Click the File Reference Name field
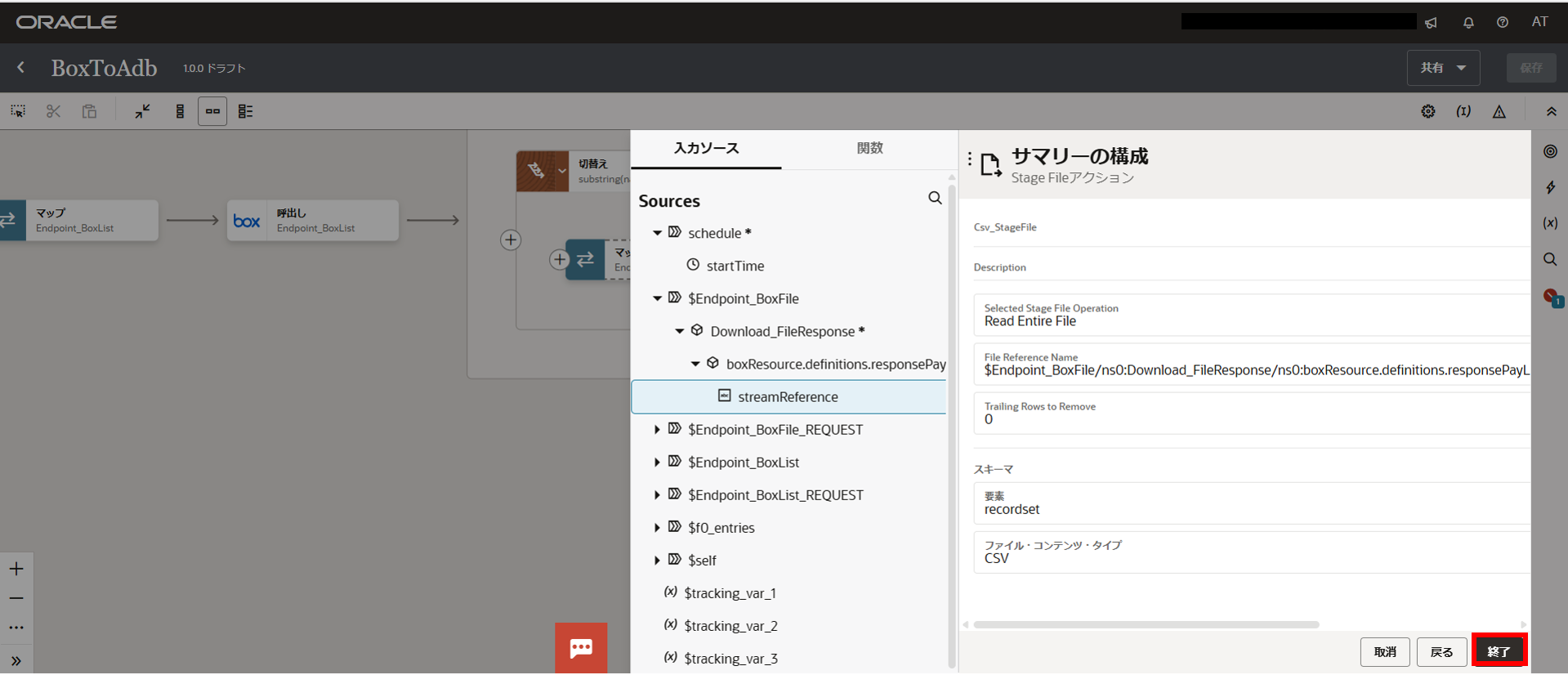1568x675 pixels. [x=1252, y=364]
